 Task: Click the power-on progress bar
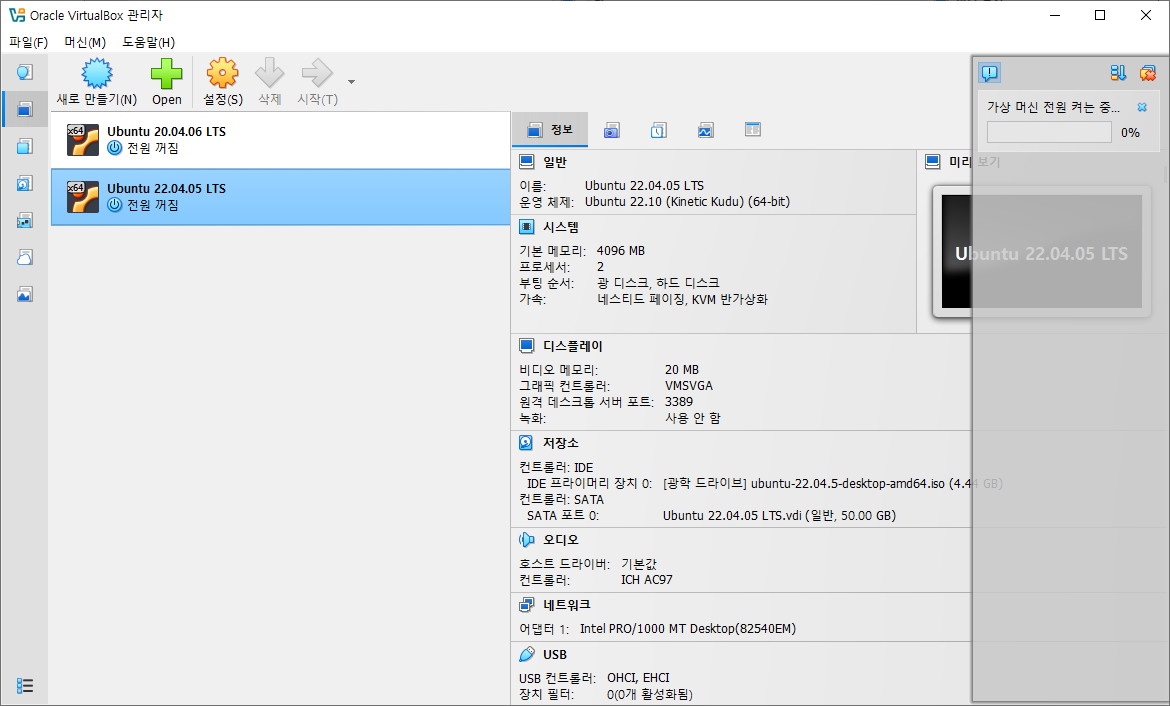[x=1049, y=132]
